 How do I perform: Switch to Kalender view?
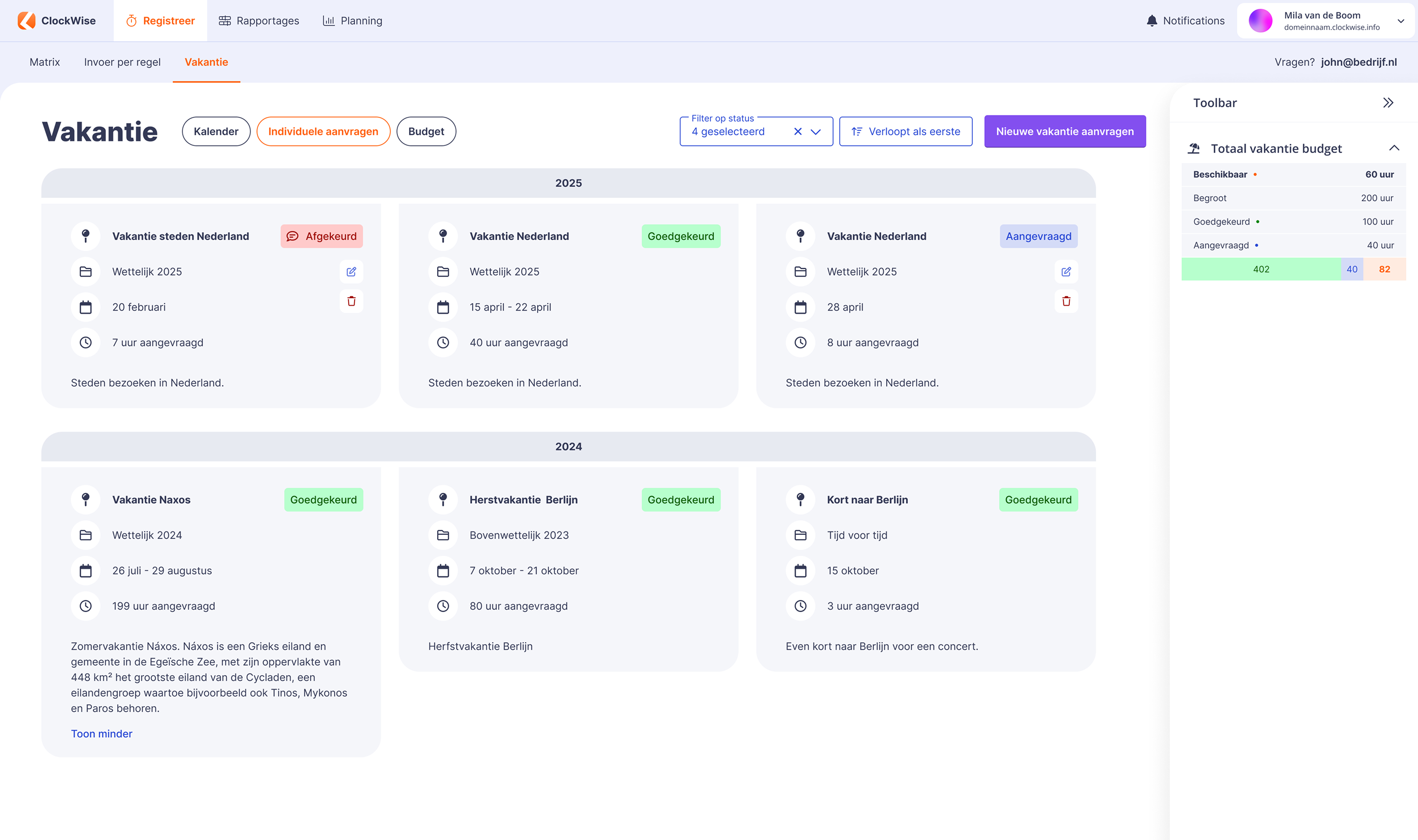click(x=216, y=131)
